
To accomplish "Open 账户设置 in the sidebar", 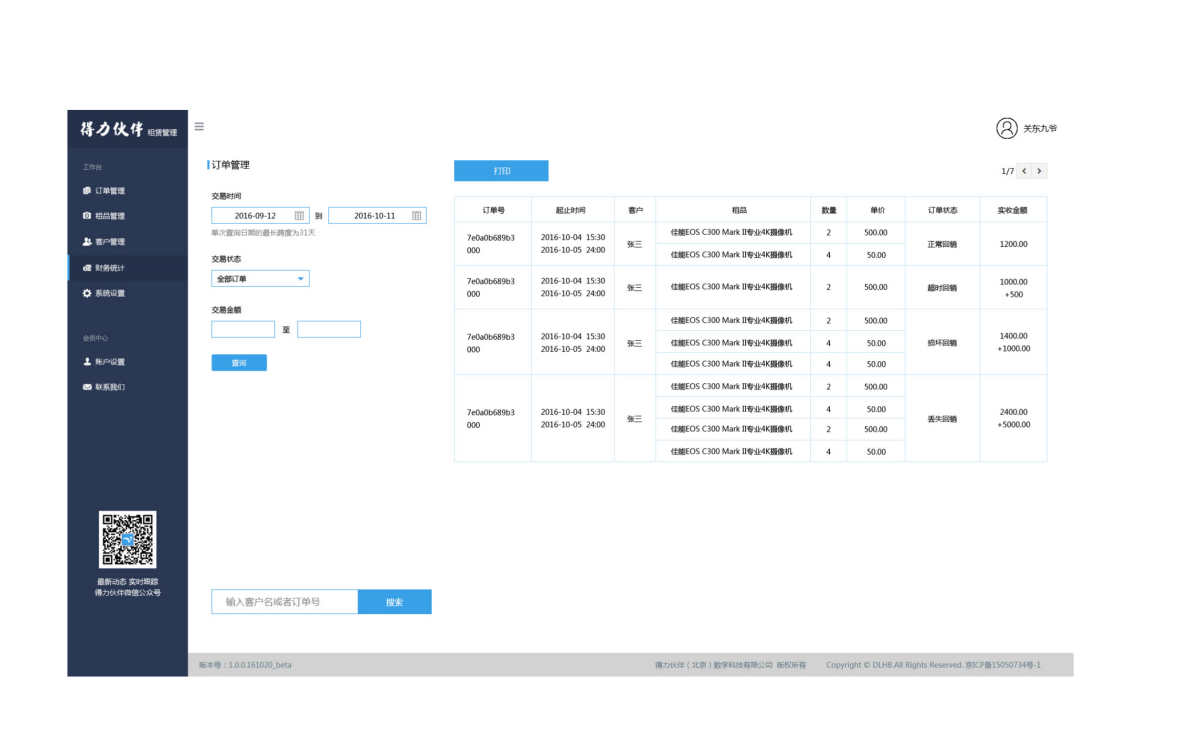I will 109,362.
